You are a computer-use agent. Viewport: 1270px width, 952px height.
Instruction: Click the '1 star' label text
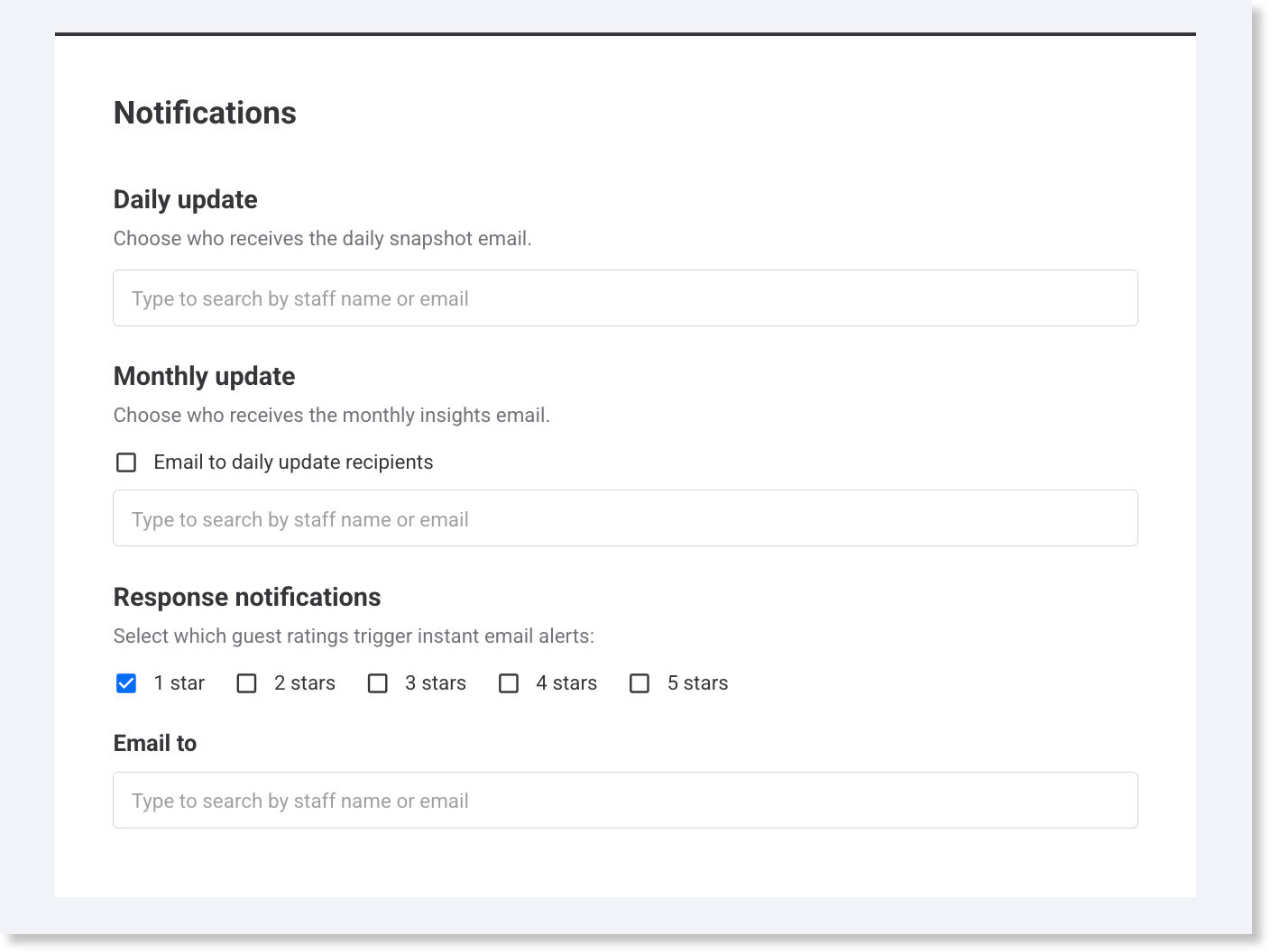(x=179, y=683)
